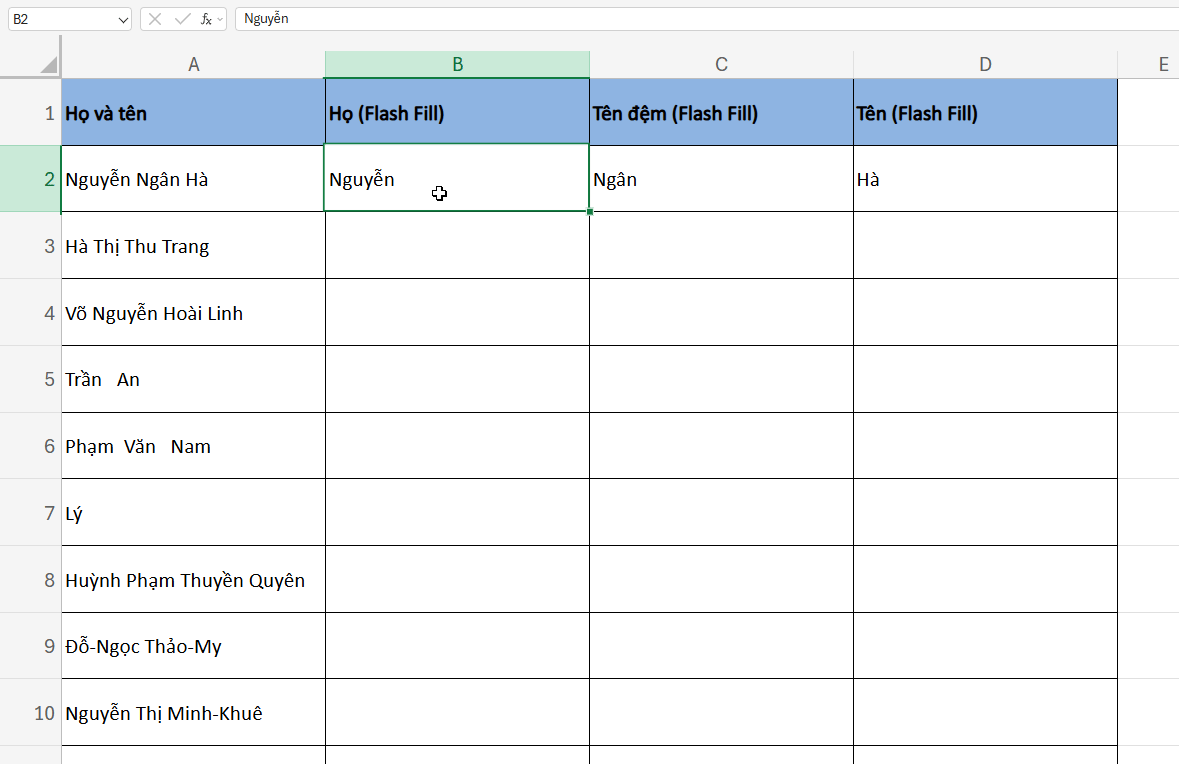Open Insert Function (fx) dialog
Image resolution: width=1179 pixels, height=764 pixels.
point(205,19)
